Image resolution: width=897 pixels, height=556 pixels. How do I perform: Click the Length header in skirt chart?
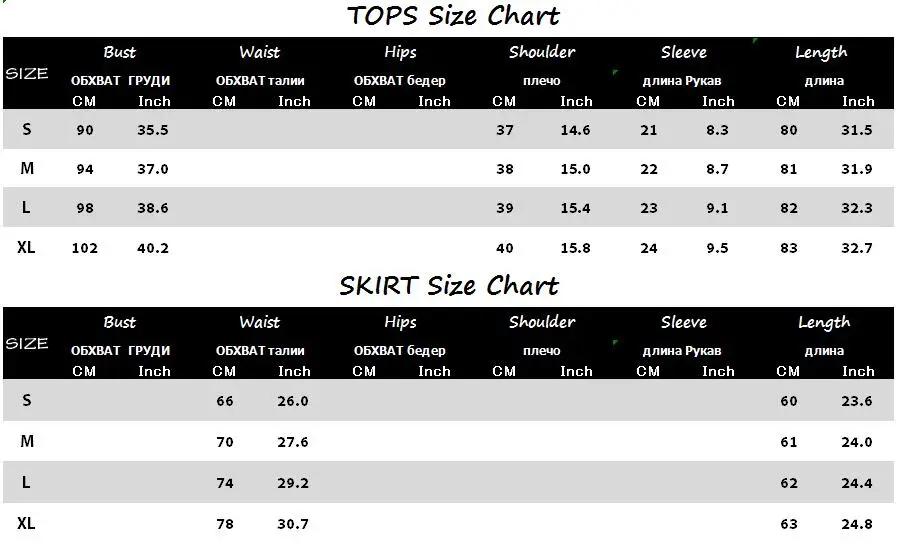coord(824,323)
